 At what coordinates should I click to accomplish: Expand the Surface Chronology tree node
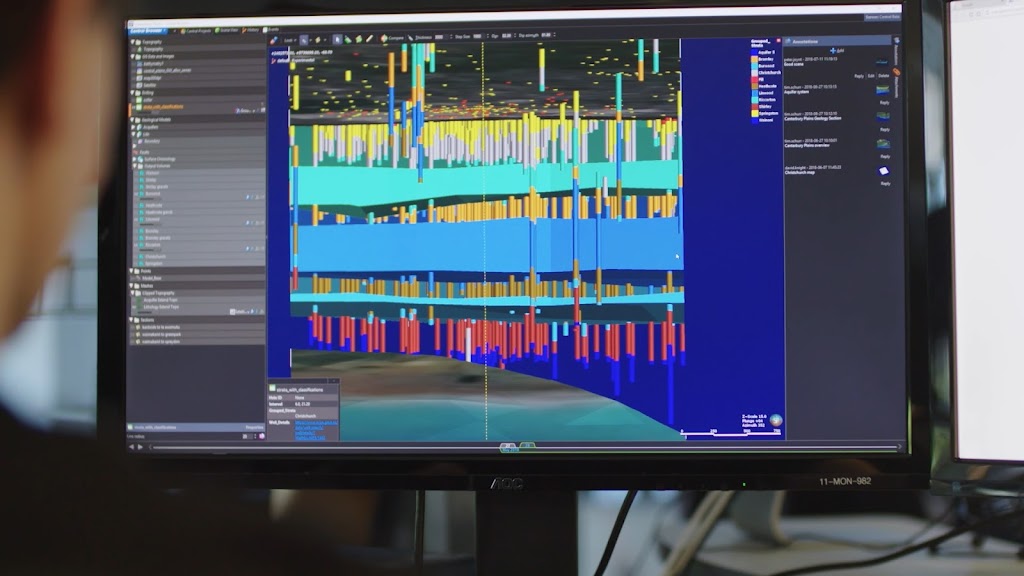135,159
